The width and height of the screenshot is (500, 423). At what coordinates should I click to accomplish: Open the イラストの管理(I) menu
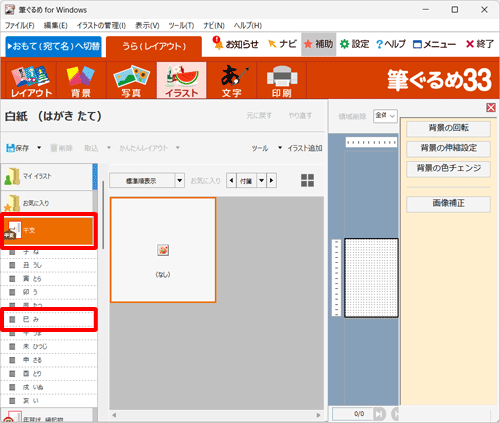(x=101, y=26)
